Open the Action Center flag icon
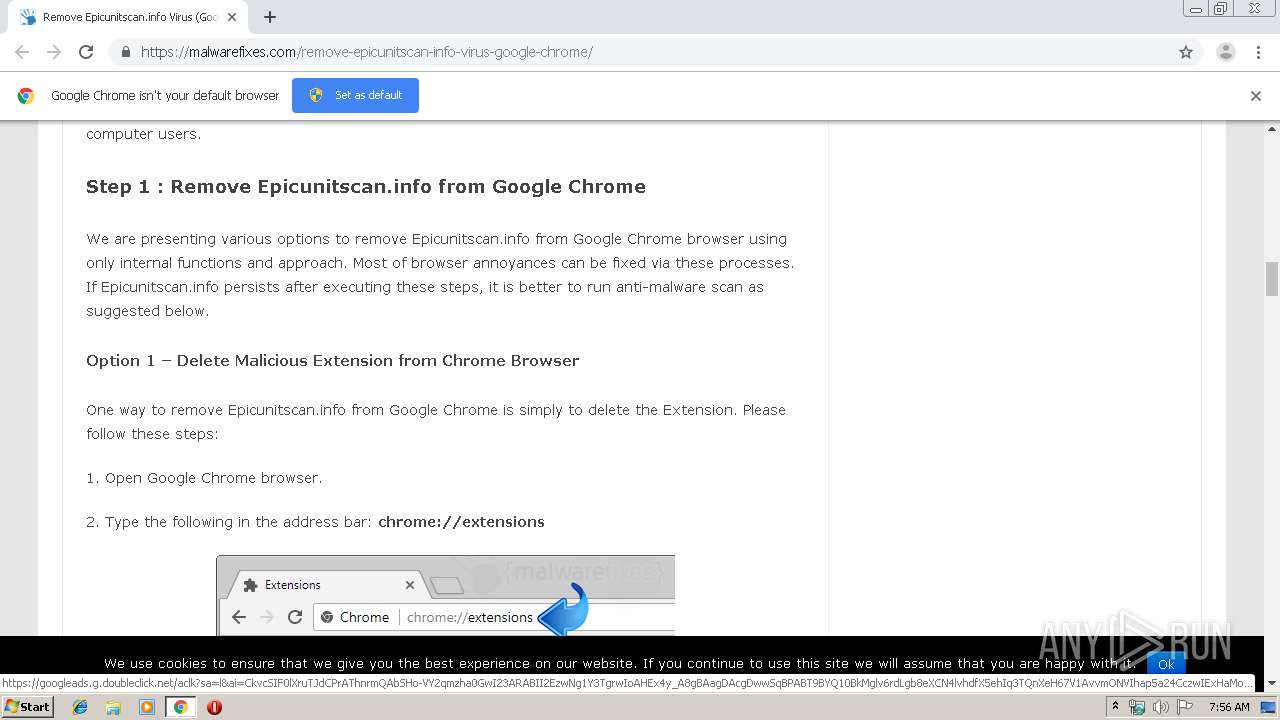This screenshot has height=720, width=1280. pyautogui.click(x=1185, y=707)
